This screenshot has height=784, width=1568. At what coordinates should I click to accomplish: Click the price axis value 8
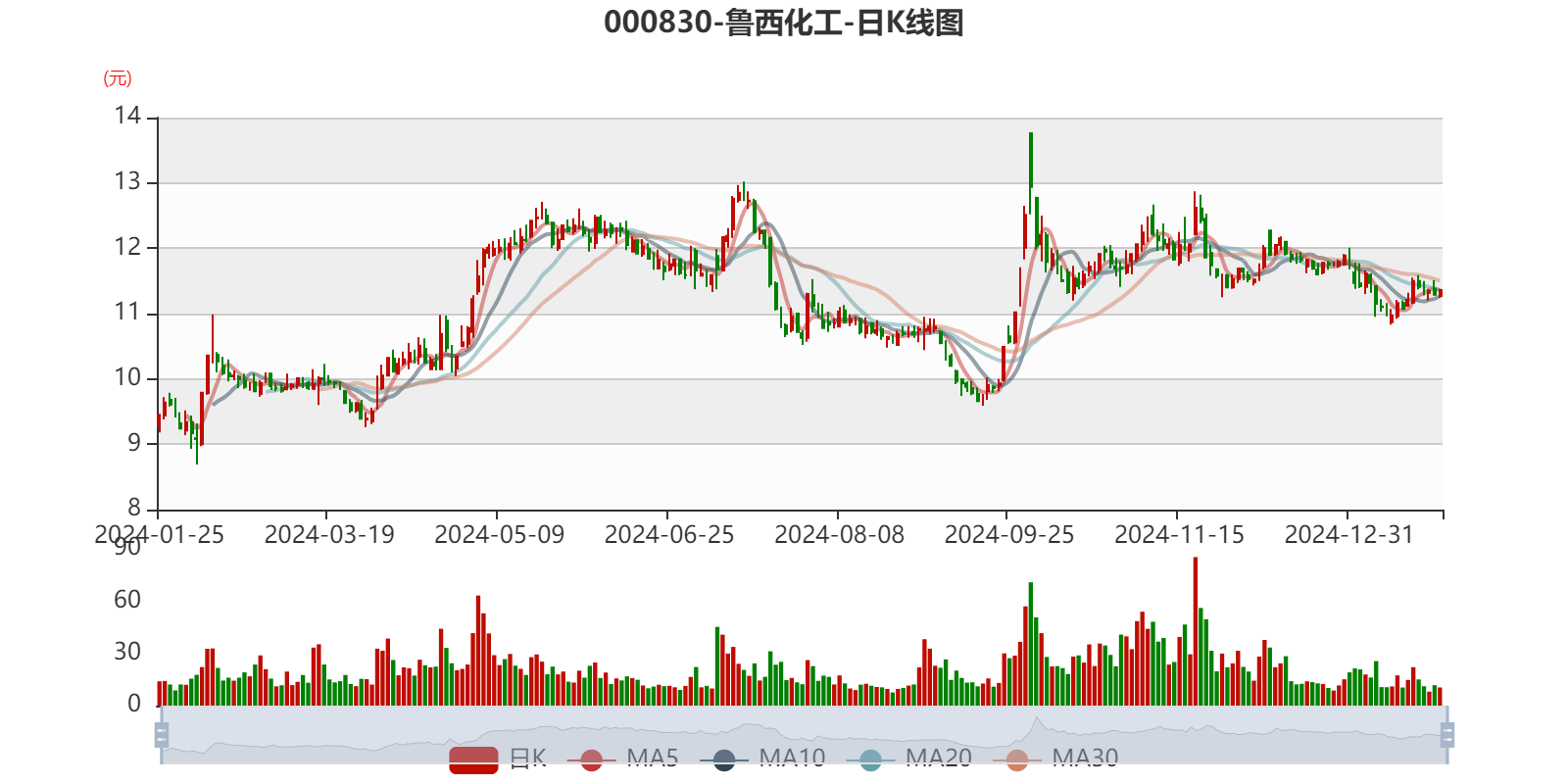[134, 508]
